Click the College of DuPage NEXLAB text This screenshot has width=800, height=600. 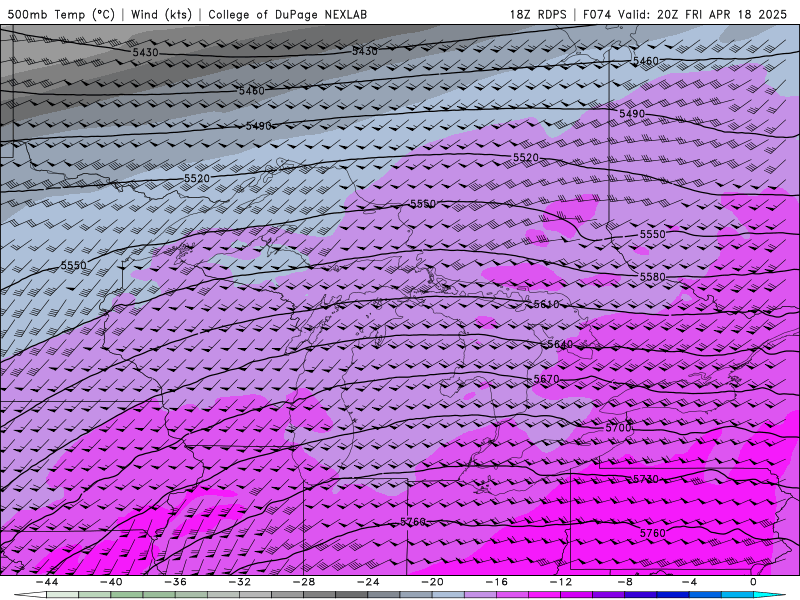coord(288,14)
